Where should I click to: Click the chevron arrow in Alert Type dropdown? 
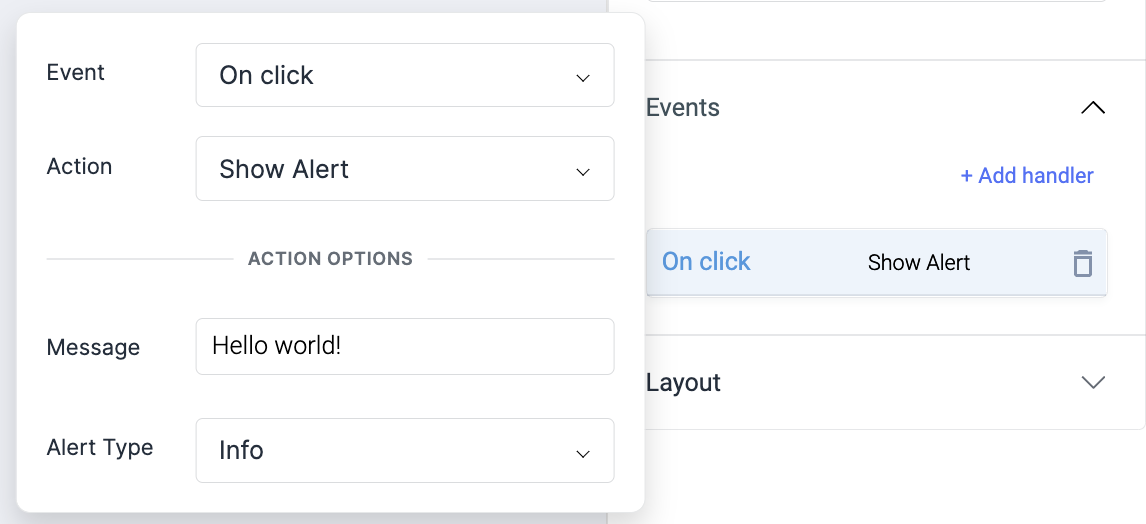coord(583,454)
